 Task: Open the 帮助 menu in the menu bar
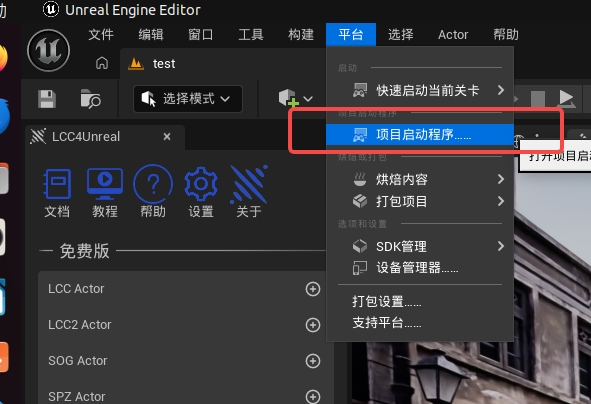point(506,35)
